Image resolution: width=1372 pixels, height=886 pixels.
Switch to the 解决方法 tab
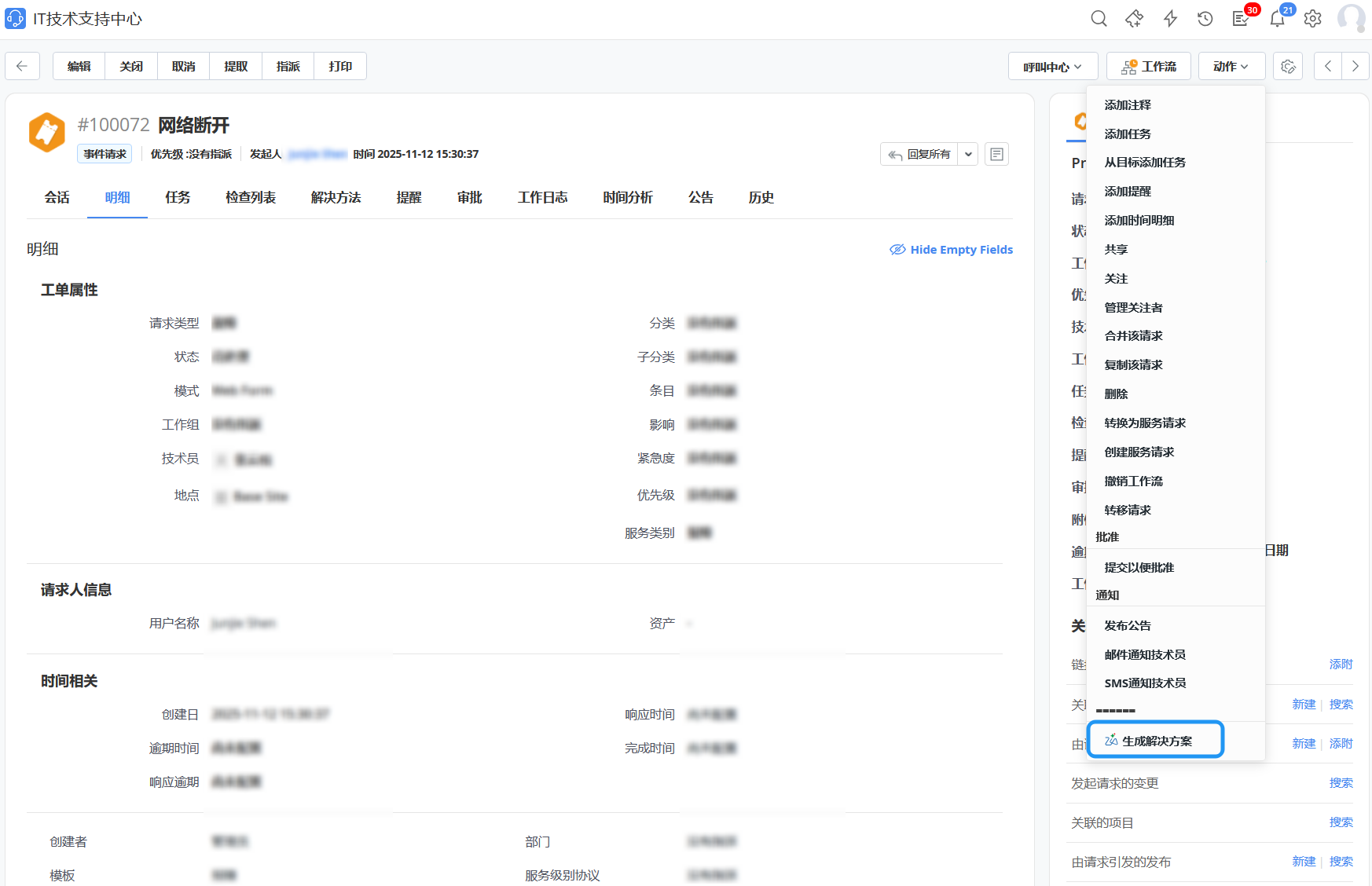click(x=336, y=198)
